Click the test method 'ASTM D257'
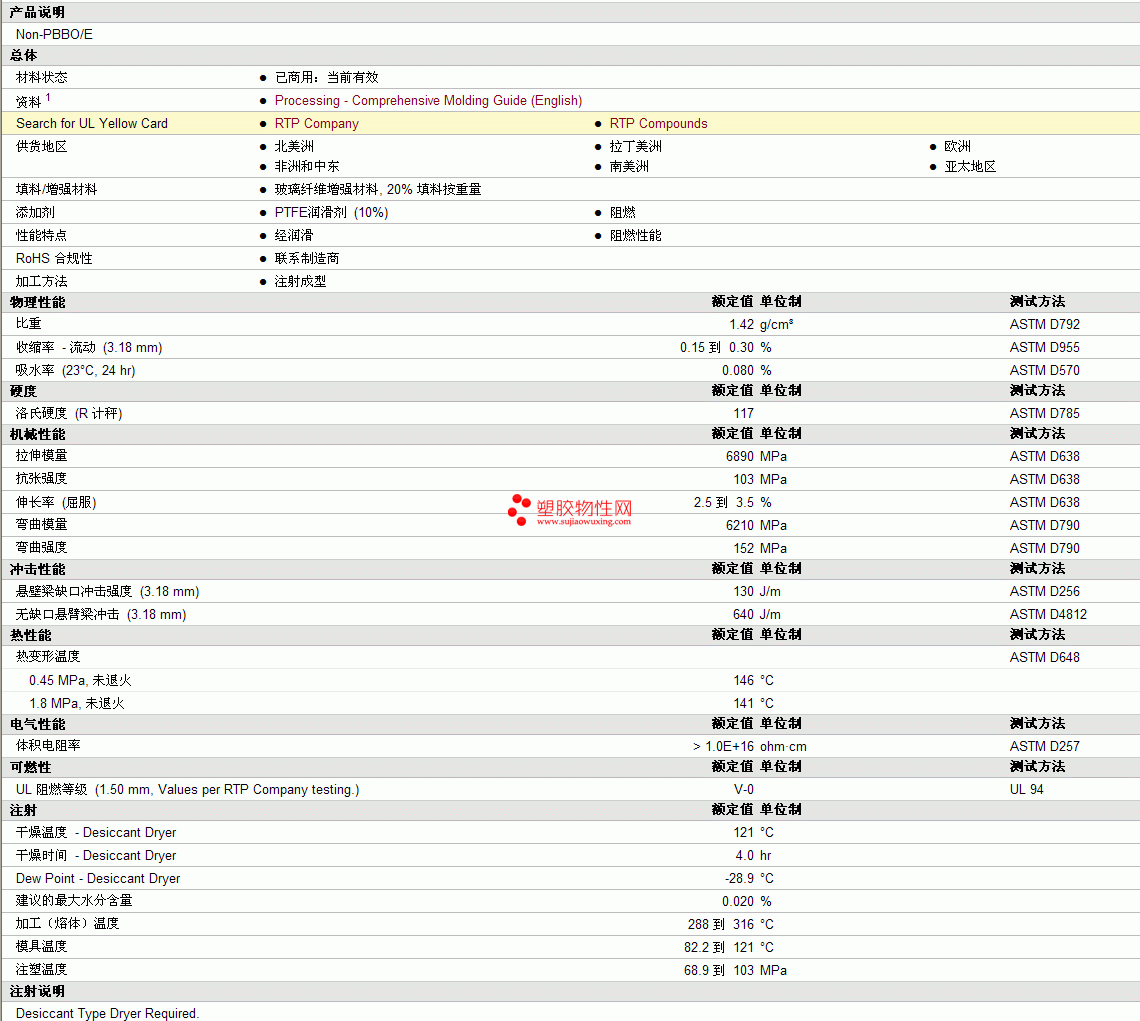The image size is (1140, 1021). [1045, 747]
